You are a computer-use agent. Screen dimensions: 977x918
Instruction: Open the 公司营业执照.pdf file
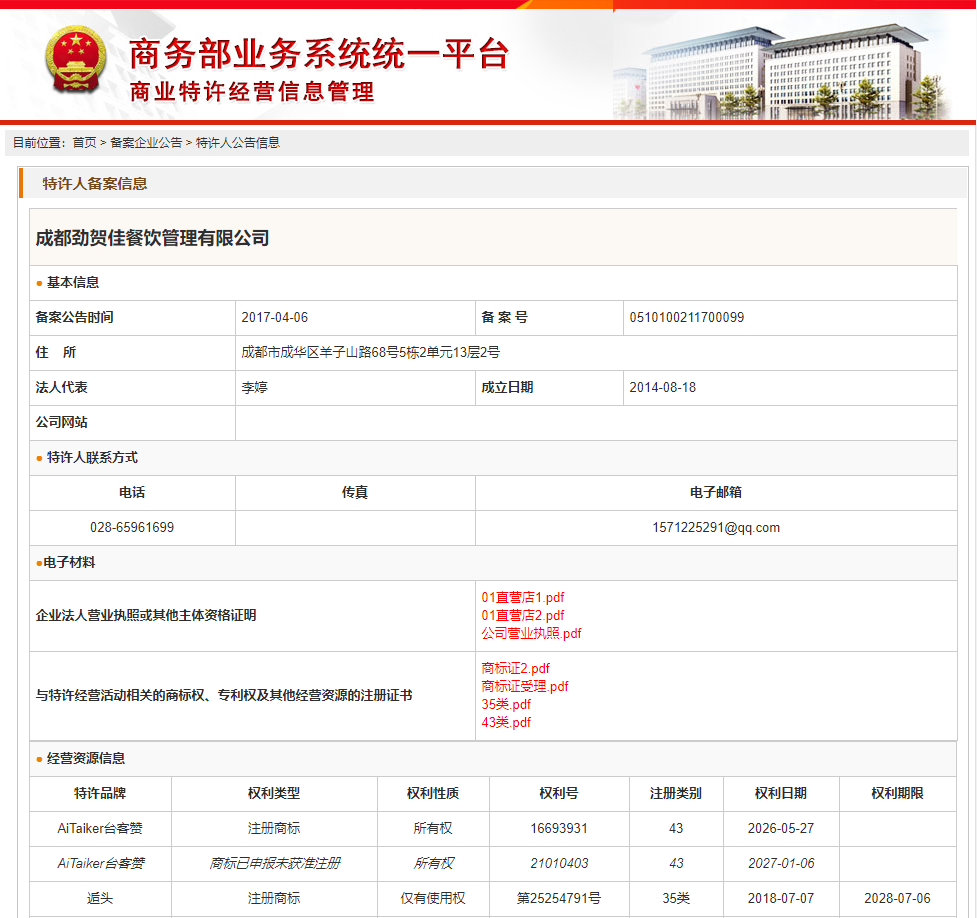pos(531,633)
